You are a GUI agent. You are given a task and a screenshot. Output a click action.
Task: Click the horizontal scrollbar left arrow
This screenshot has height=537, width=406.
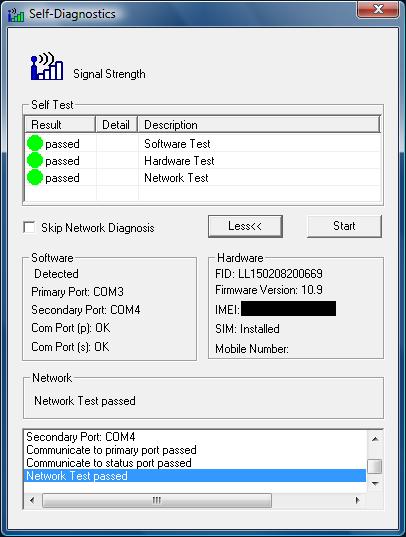tap(32, 500)
